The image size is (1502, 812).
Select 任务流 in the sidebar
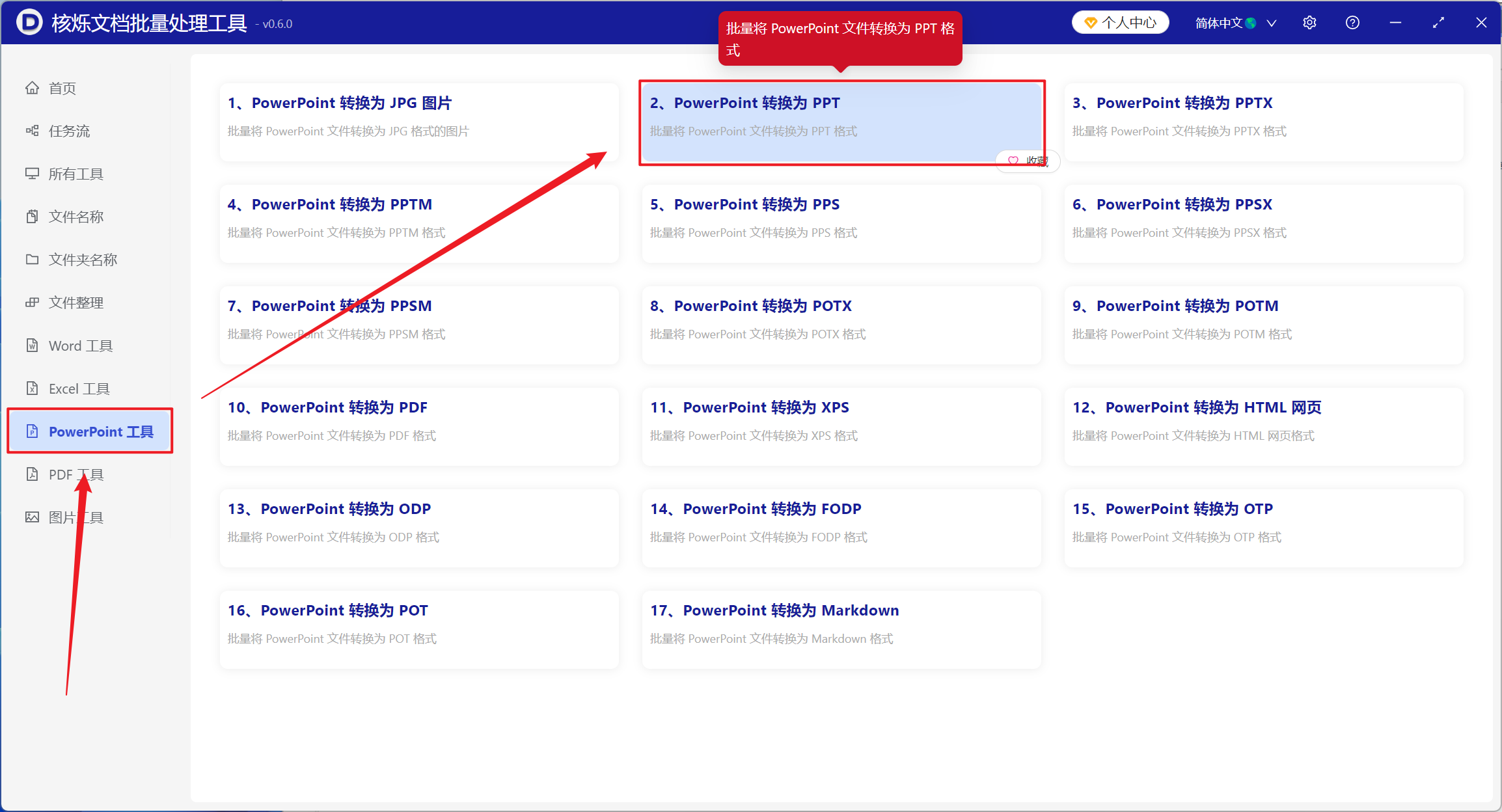tap(90, 131)
